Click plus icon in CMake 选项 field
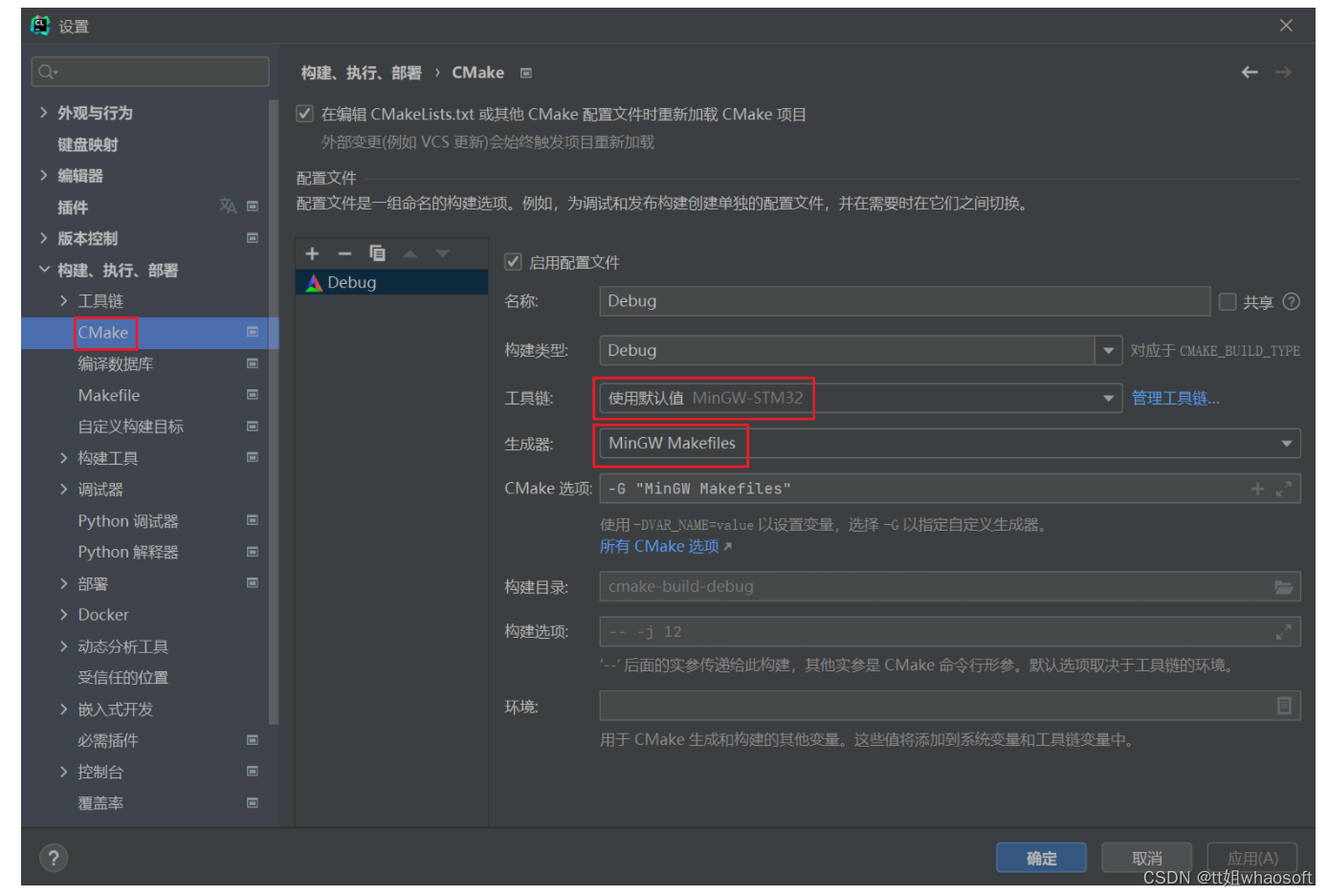 1257,489
